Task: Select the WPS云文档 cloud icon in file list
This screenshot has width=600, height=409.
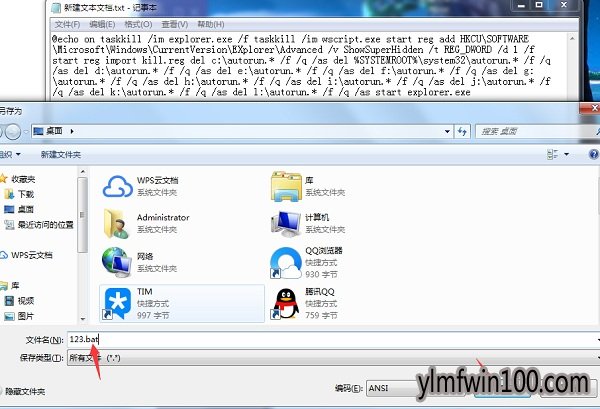Action: coord(117,186)
